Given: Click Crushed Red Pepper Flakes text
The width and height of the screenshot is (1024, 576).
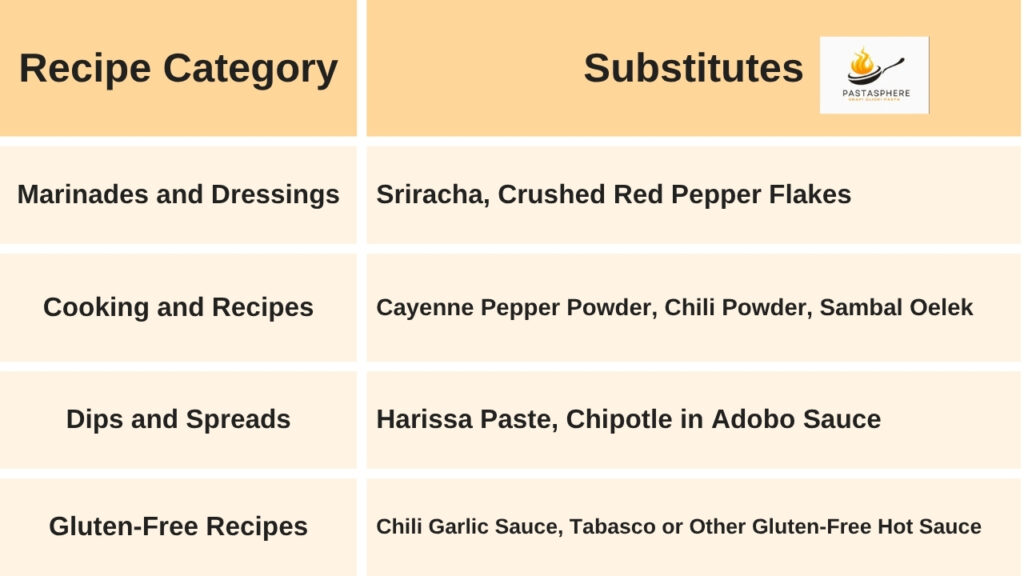Looking at the screenshot, I should point(675,195).
